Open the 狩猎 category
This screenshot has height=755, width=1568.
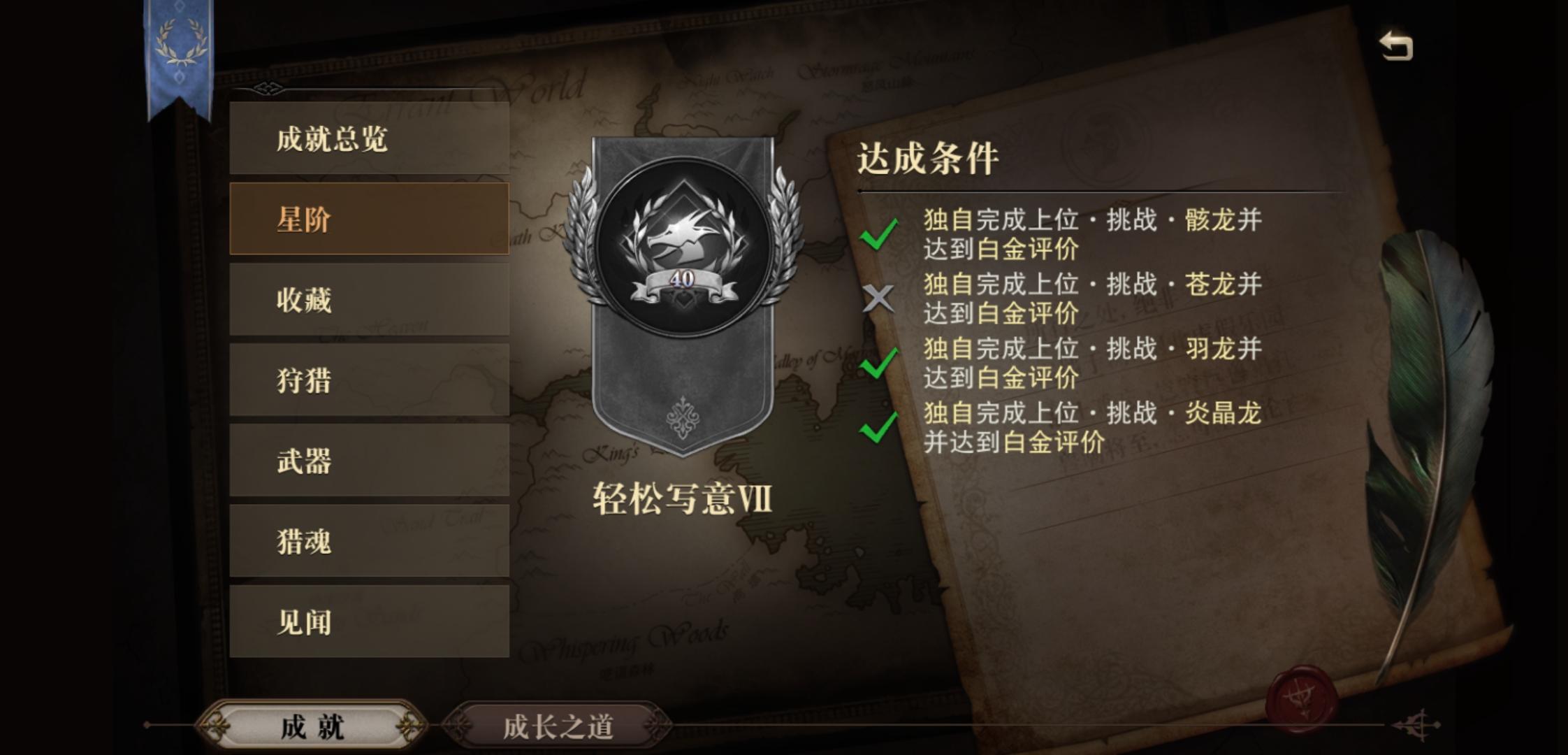[369, 380]
